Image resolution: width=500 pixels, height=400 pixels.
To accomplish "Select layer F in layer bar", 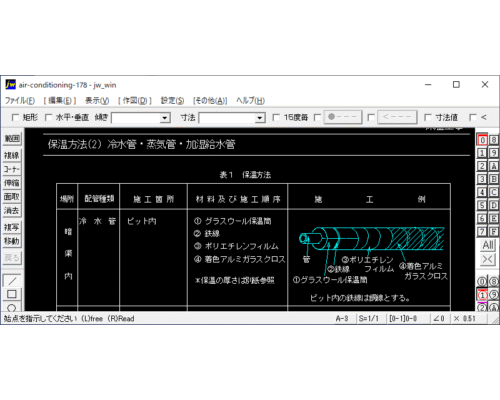I will (x=494, y=231).
